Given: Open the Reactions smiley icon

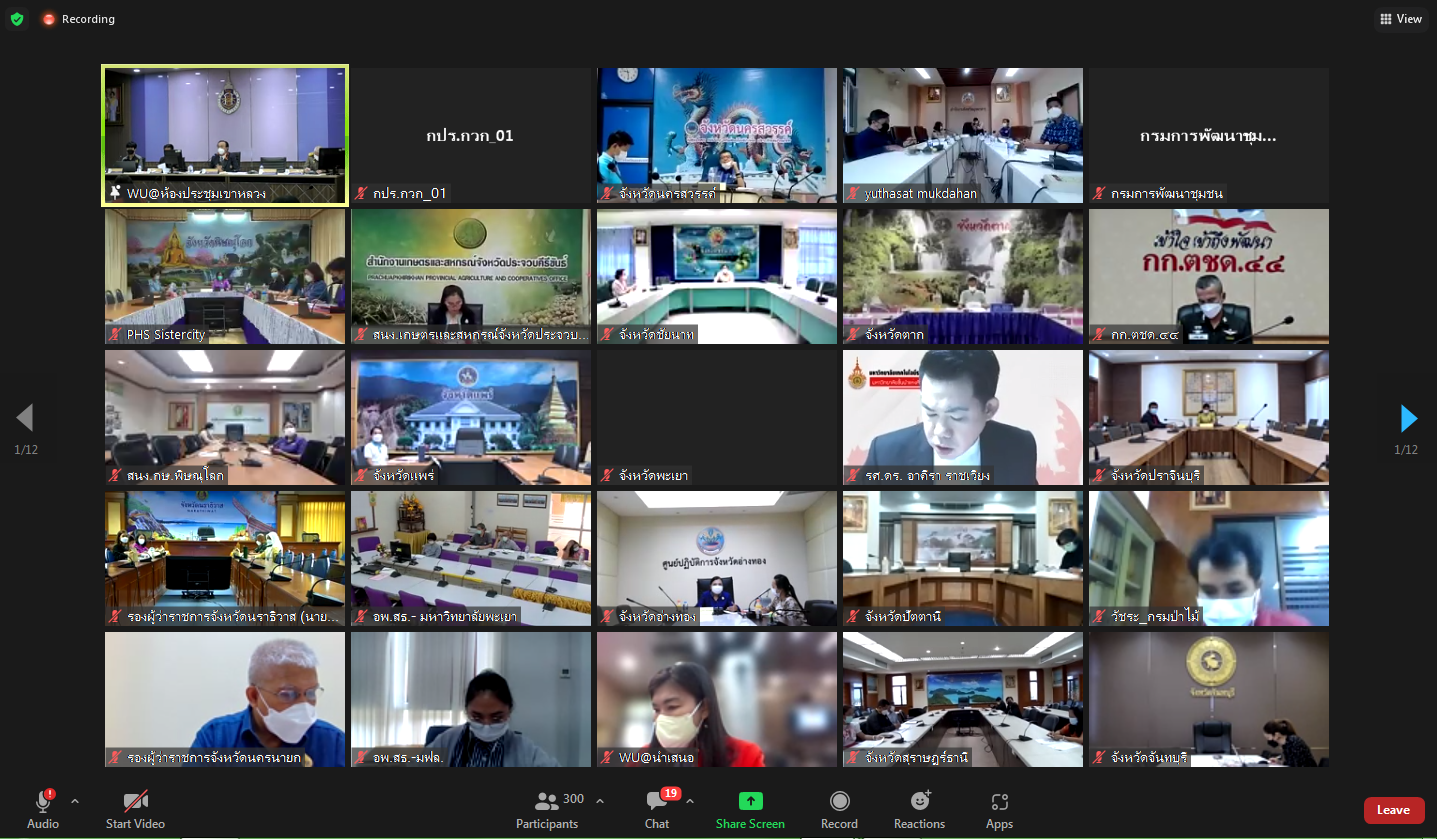Looking at the screenshot, I should pyautogui.click(x=920, y=801).
